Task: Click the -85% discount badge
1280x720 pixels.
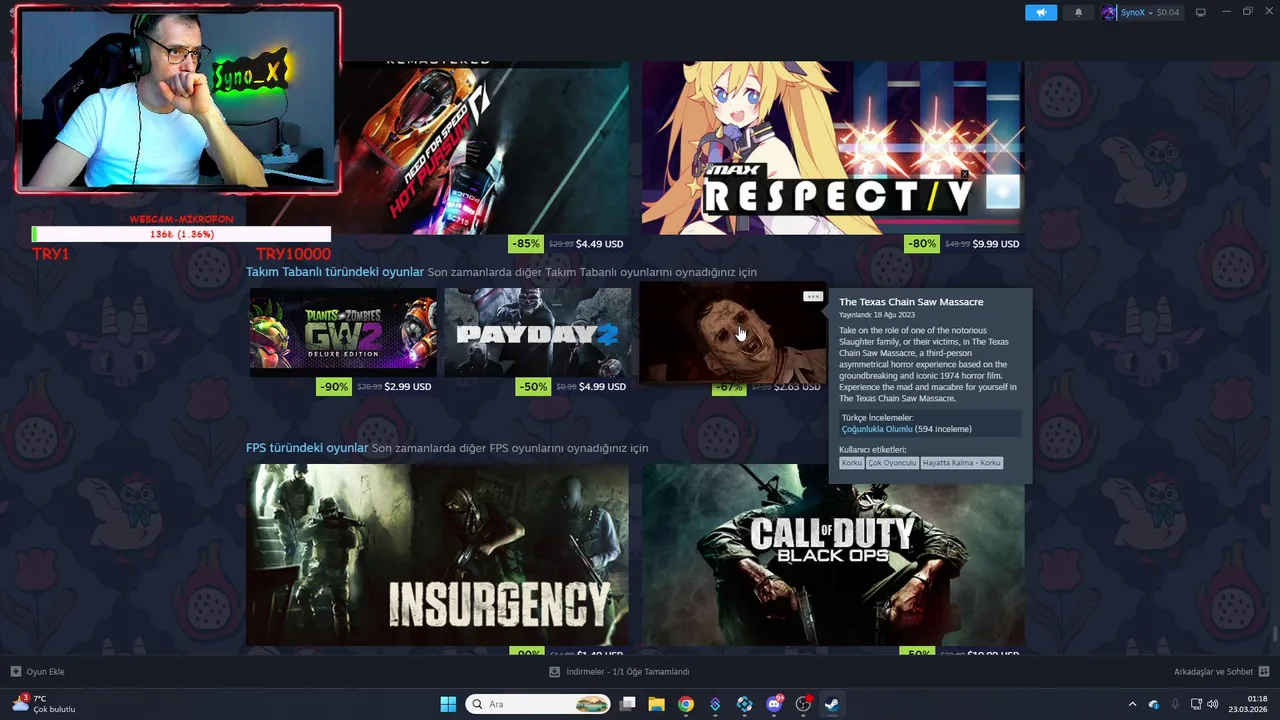Action: click(526, 243)
